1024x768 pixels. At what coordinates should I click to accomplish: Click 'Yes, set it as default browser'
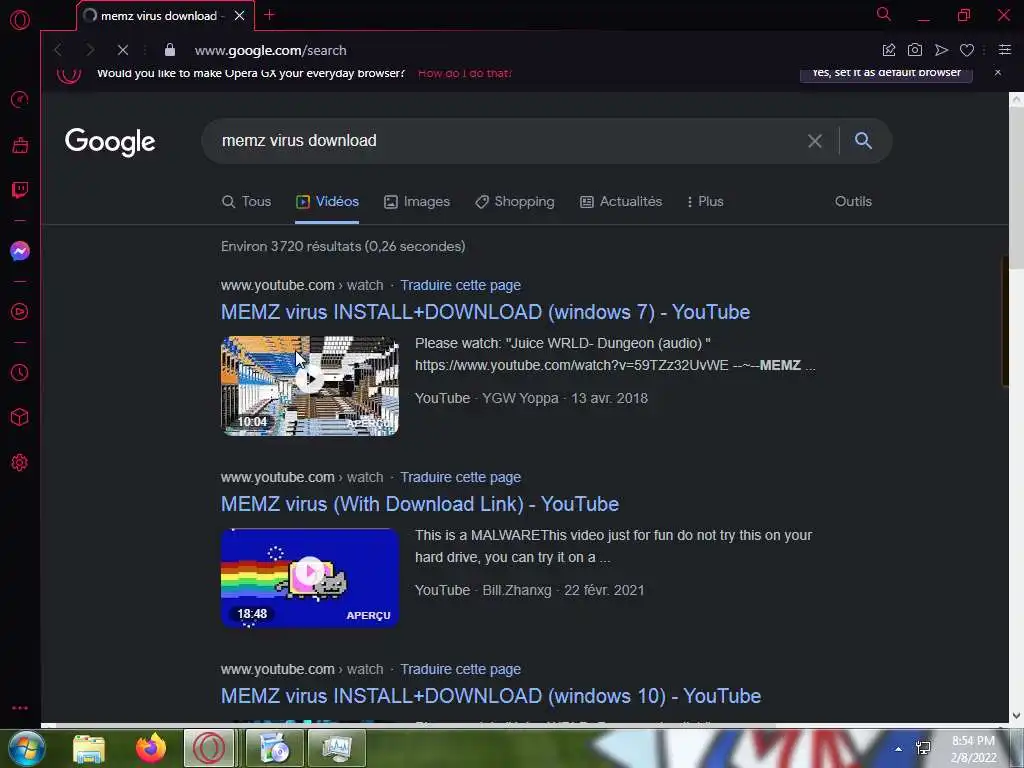coord(886,73)
